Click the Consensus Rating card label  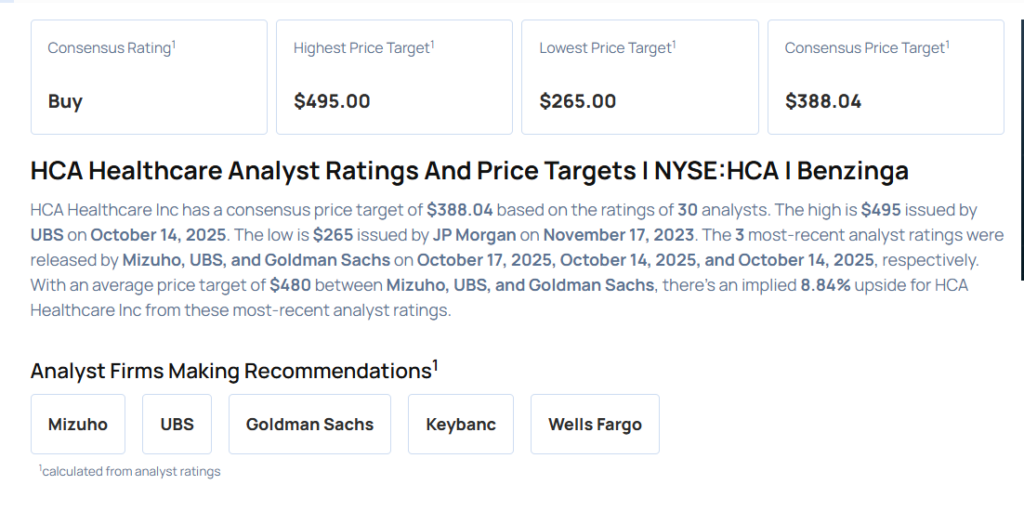pos(111,48)
